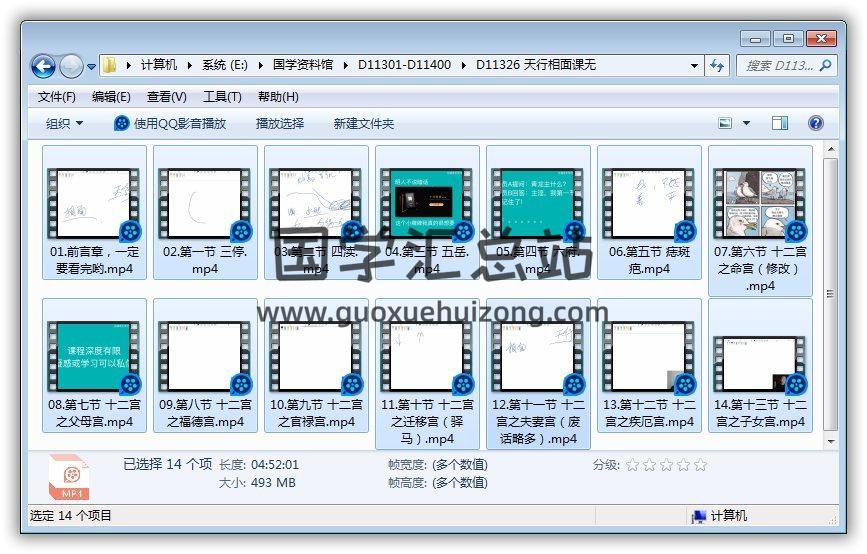
Task: Select video 11.第十节 十二宫之迁移宫
Action: click(x=427, y=374)
